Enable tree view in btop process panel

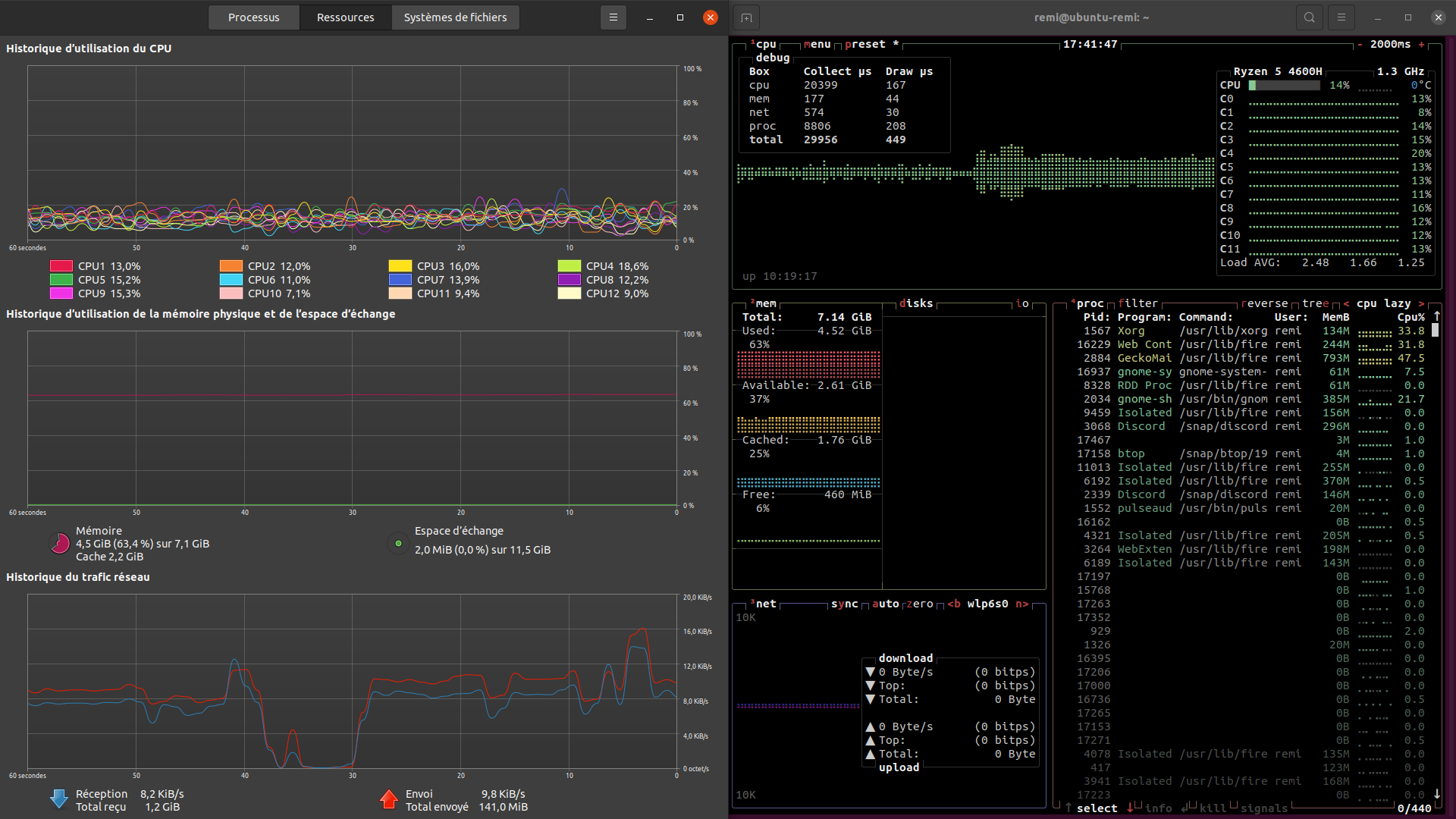(x=1316, y=303)
